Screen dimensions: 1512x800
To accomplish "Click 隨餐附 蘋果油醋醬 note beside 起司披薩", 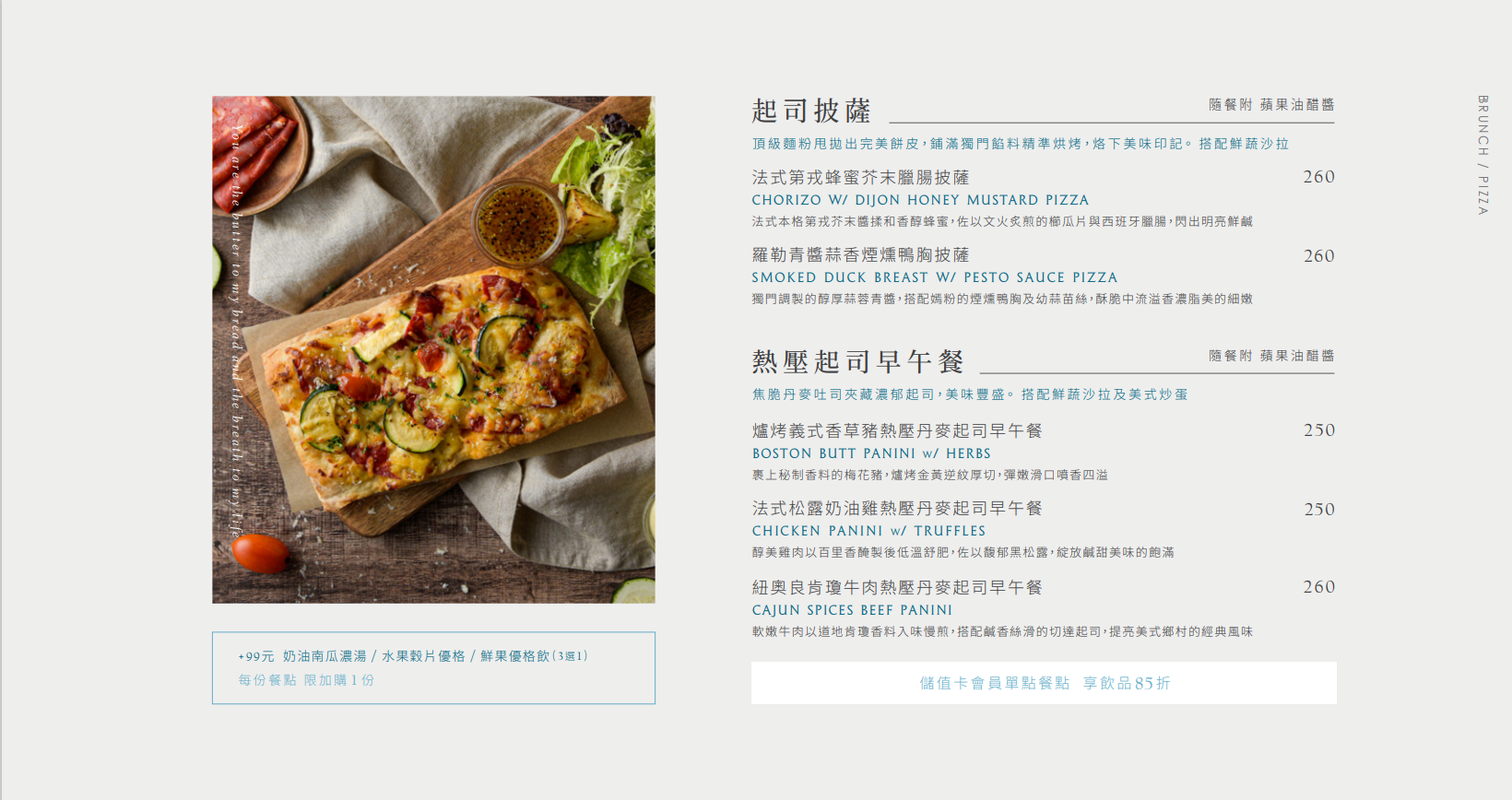I will [1271, 105].
